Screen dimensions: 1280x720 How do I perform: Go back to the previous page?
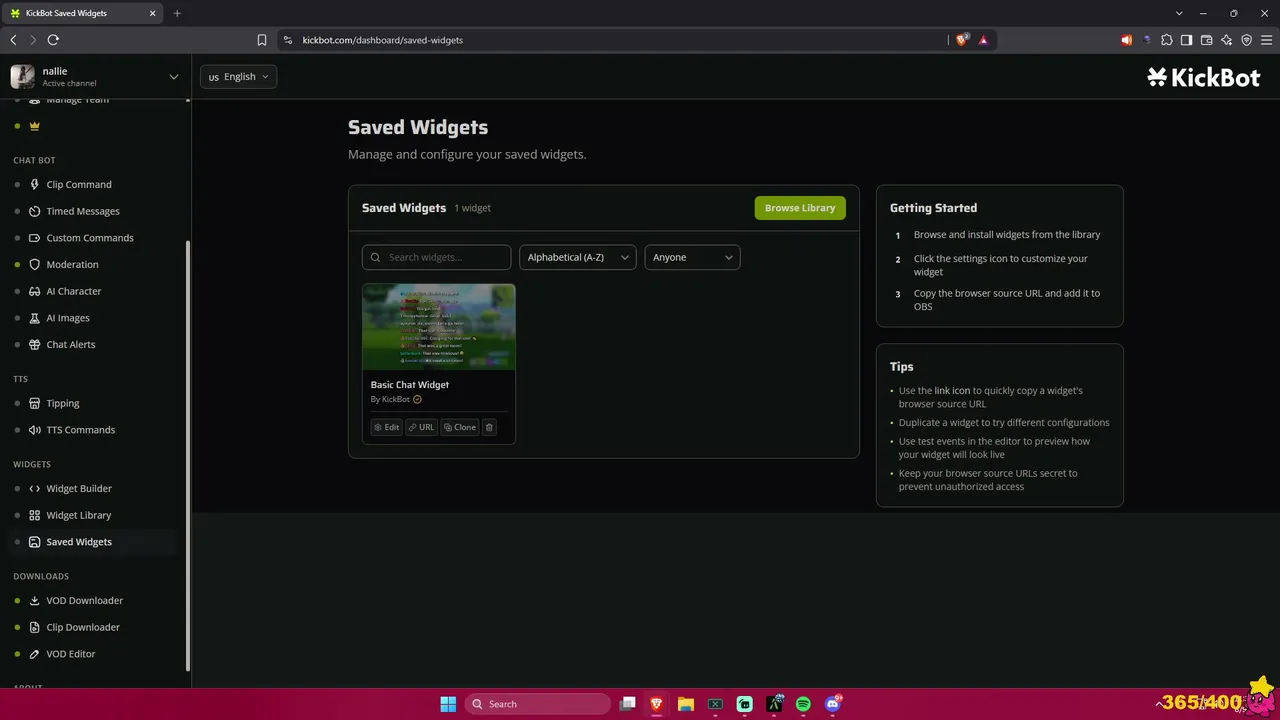pos(13,40)
